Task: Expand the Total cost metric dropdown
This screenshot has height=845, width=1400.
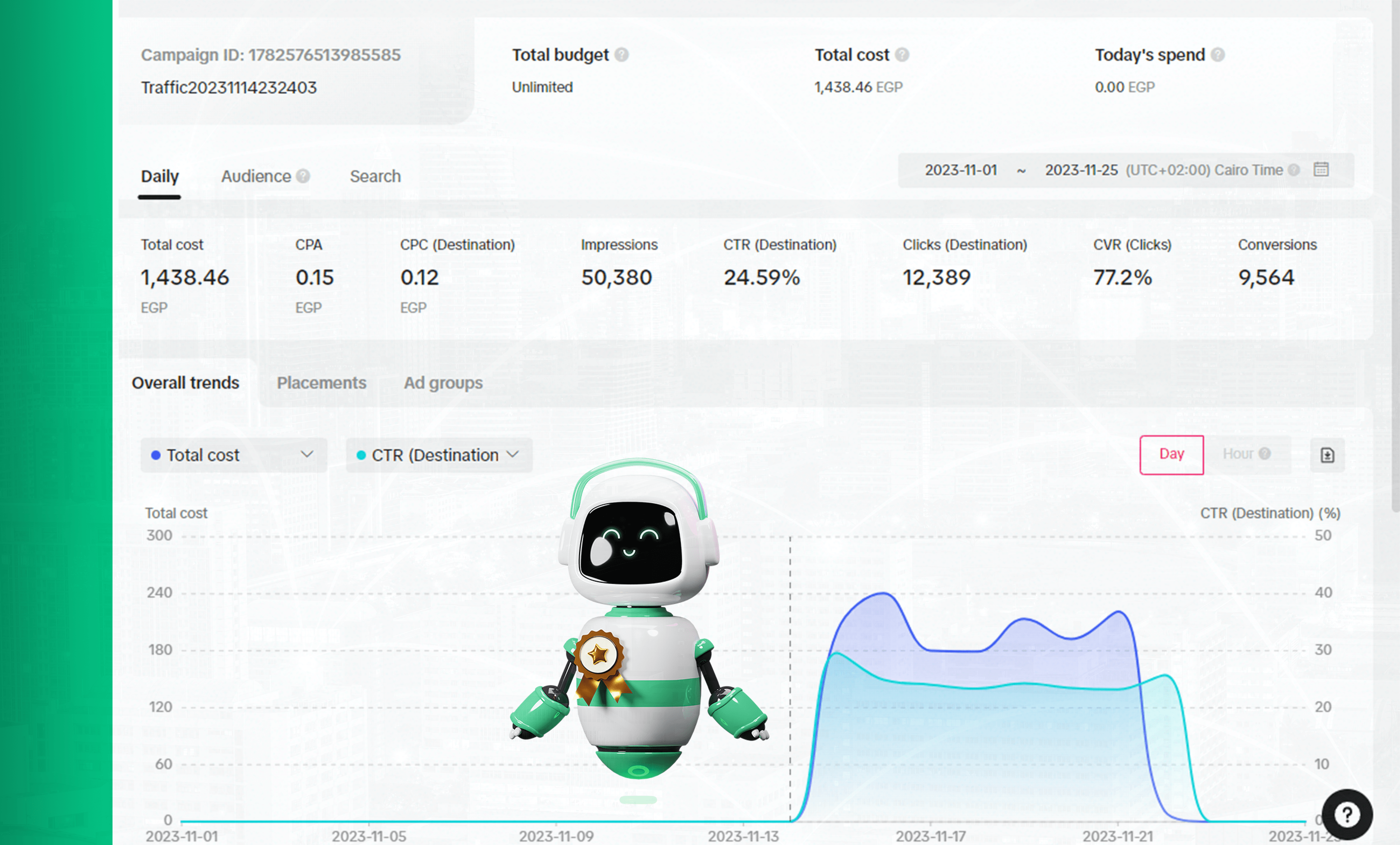Action: 234,455
